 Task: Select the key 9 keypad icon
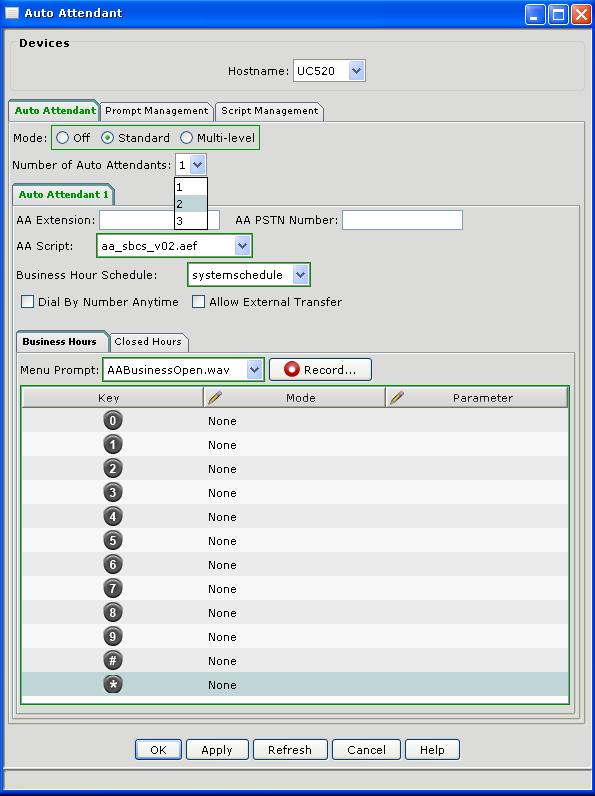113,637
